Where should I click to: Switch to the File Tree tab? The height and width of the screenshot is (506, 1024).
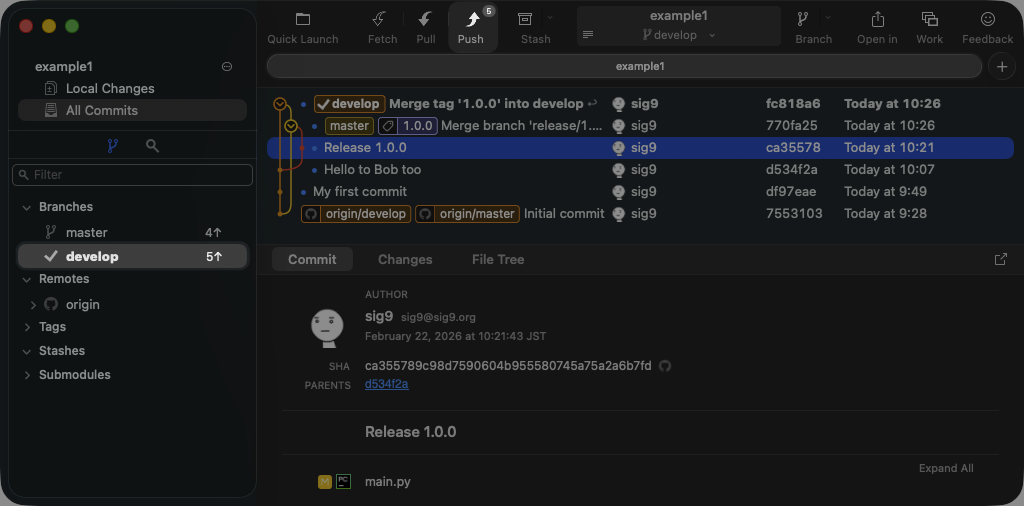coord(498,259)
